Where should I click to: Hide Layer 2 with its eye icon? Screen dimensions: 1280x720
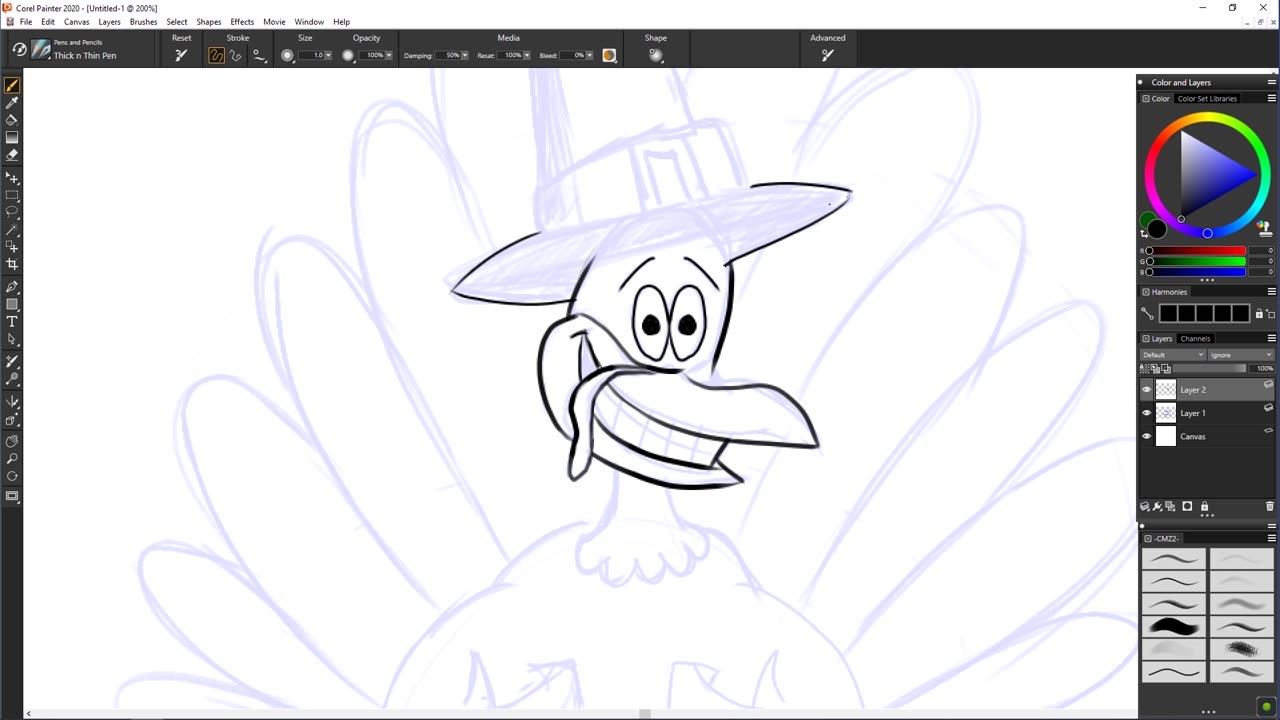pos(1147,390)
